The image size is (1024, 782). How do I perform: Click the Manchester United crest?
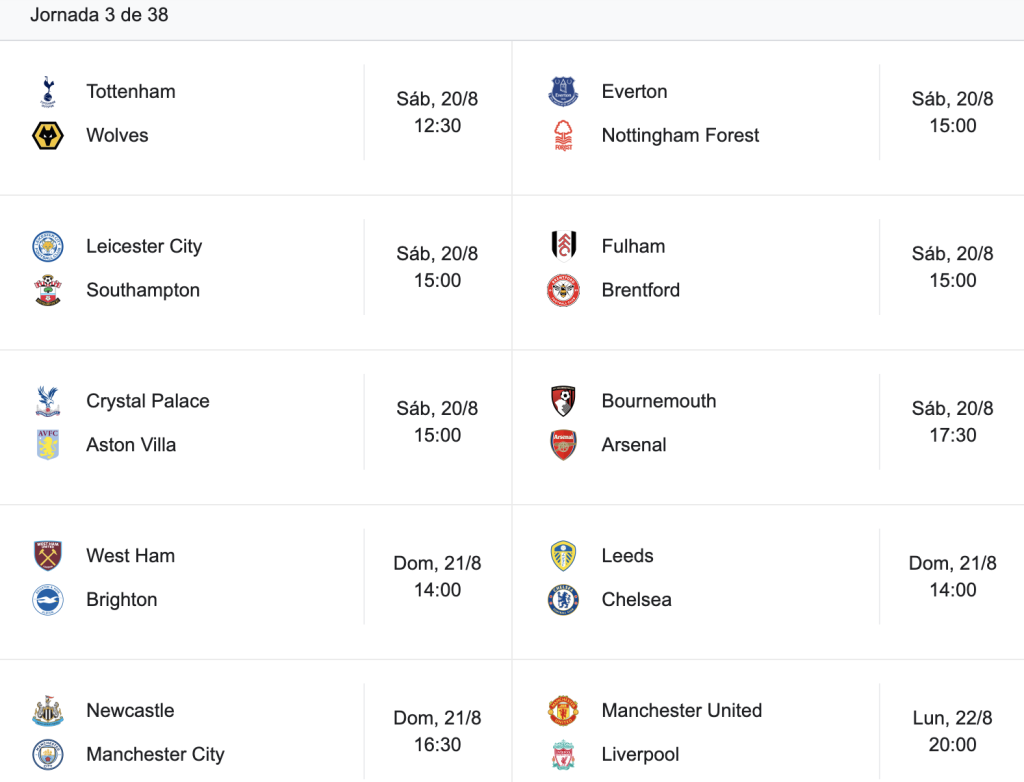pos(563,711)
